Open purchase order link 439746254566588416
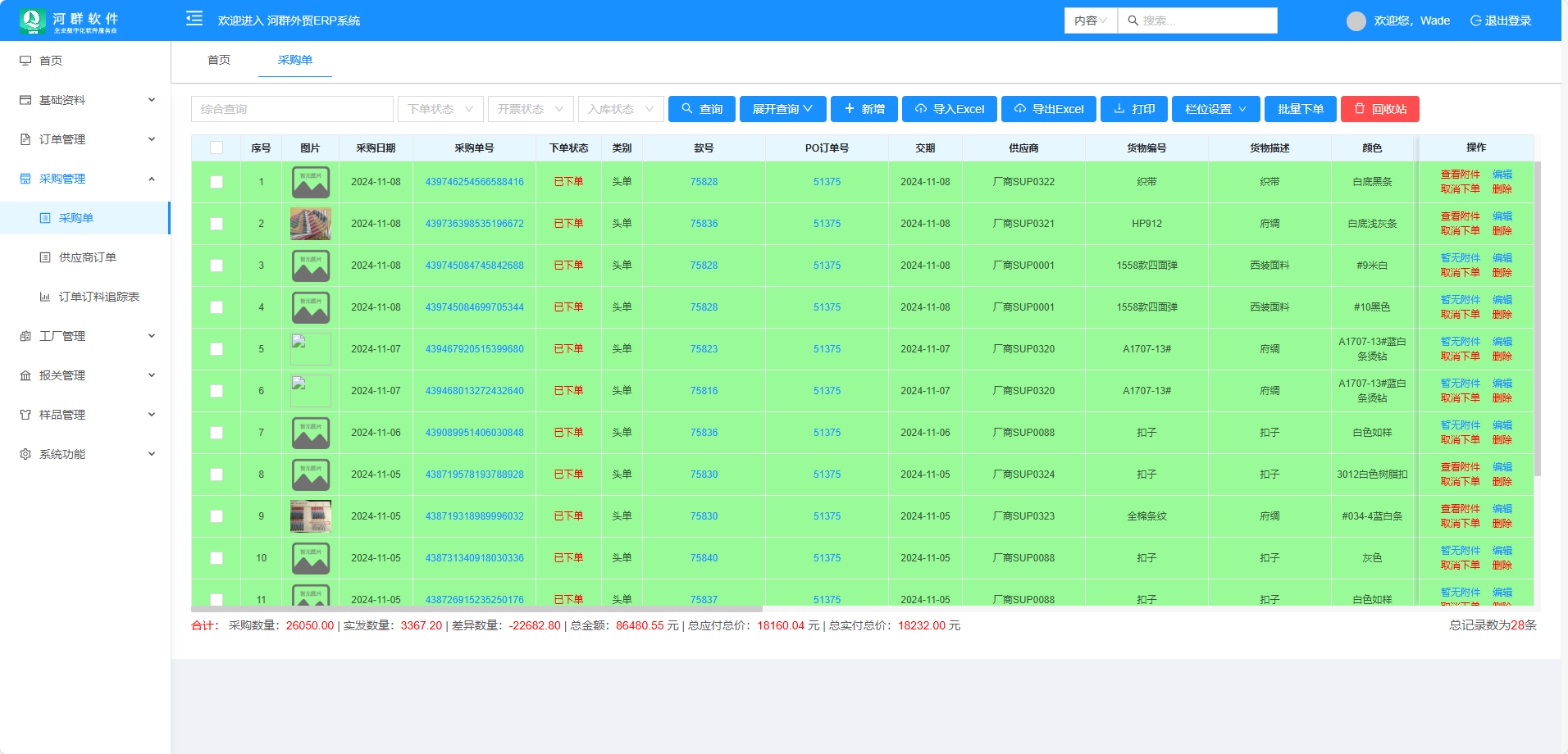Viewport: 1568px width, 754px height. point(474,182)
